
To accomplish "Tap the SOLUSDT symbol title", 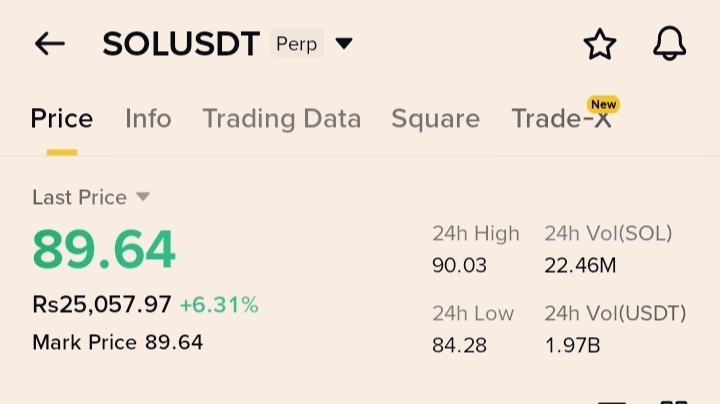I will (x=181, y=44).
